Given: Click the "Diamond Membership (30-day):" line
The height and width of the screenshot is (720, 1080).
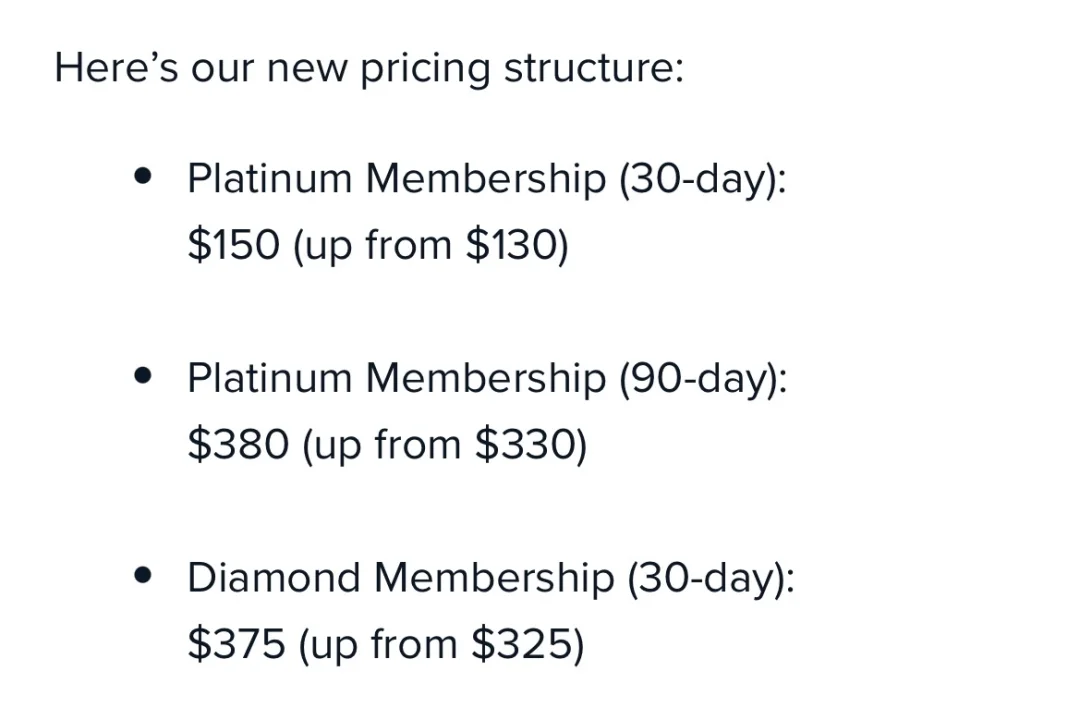Looking at the screenshot, I should 490,578.
